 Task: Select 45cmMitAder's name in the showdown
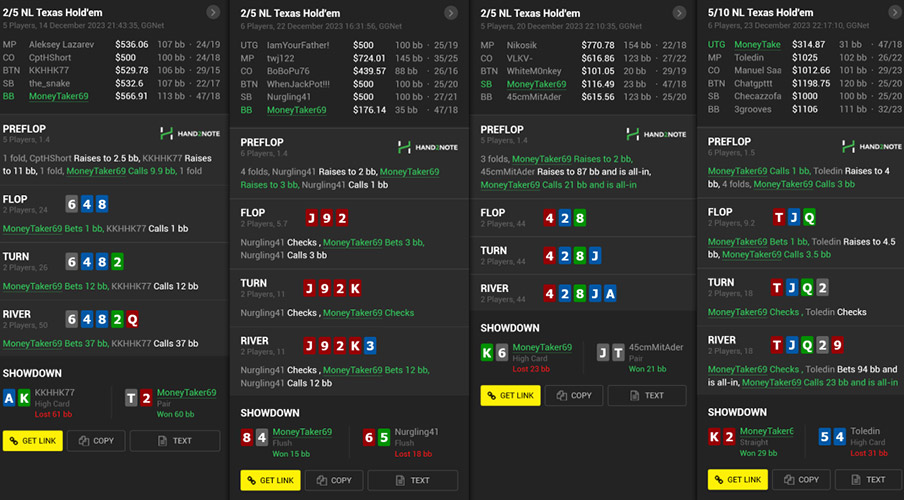click(656, 347)
